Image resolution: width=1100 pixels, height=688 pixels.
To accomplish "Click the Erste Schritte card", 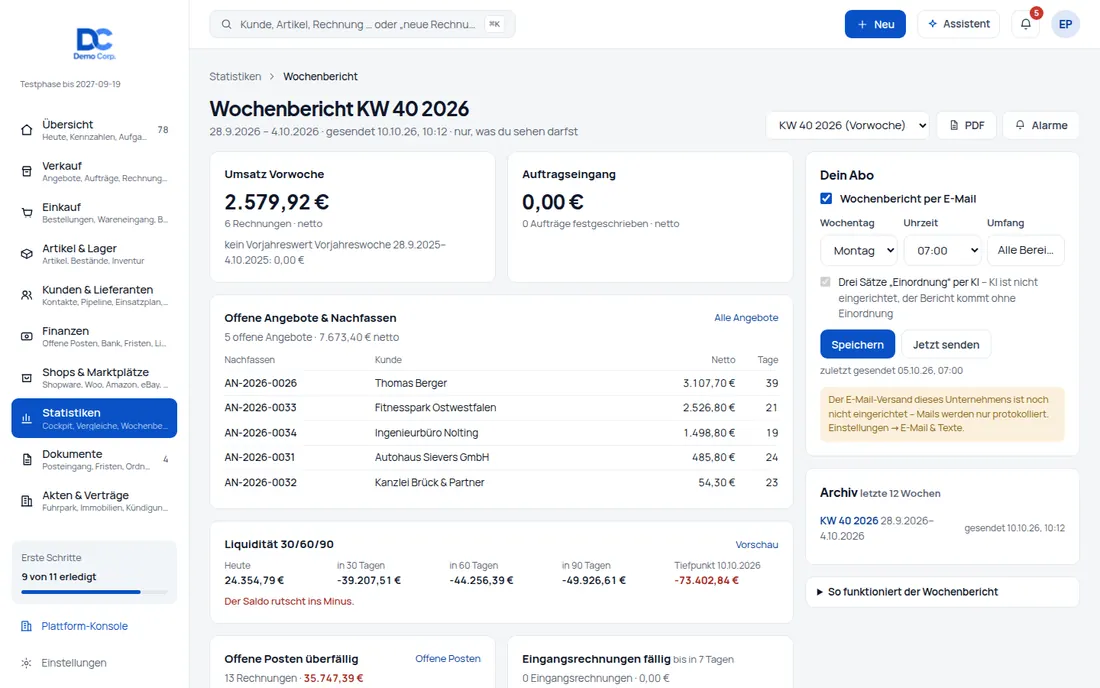I will (x=94, y=572).
